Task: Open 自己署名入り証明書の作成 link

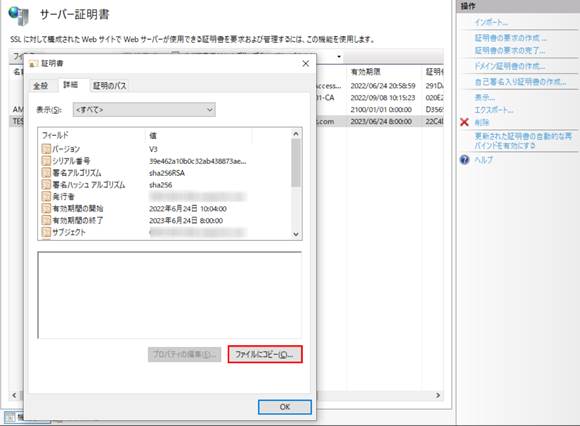Action: [520, 82]
